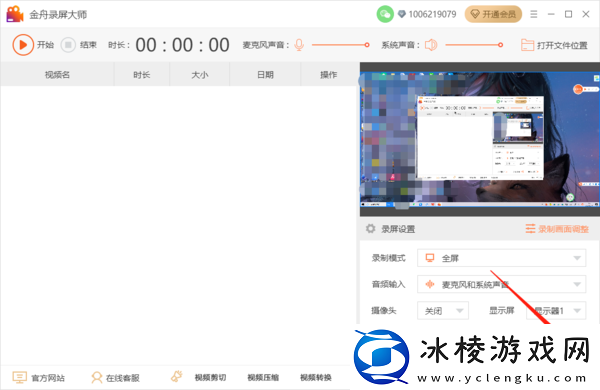The image size is (600, 390).
Task: Start recording with the orange play button
Action: pyautogui.click(x=23, y=45)
